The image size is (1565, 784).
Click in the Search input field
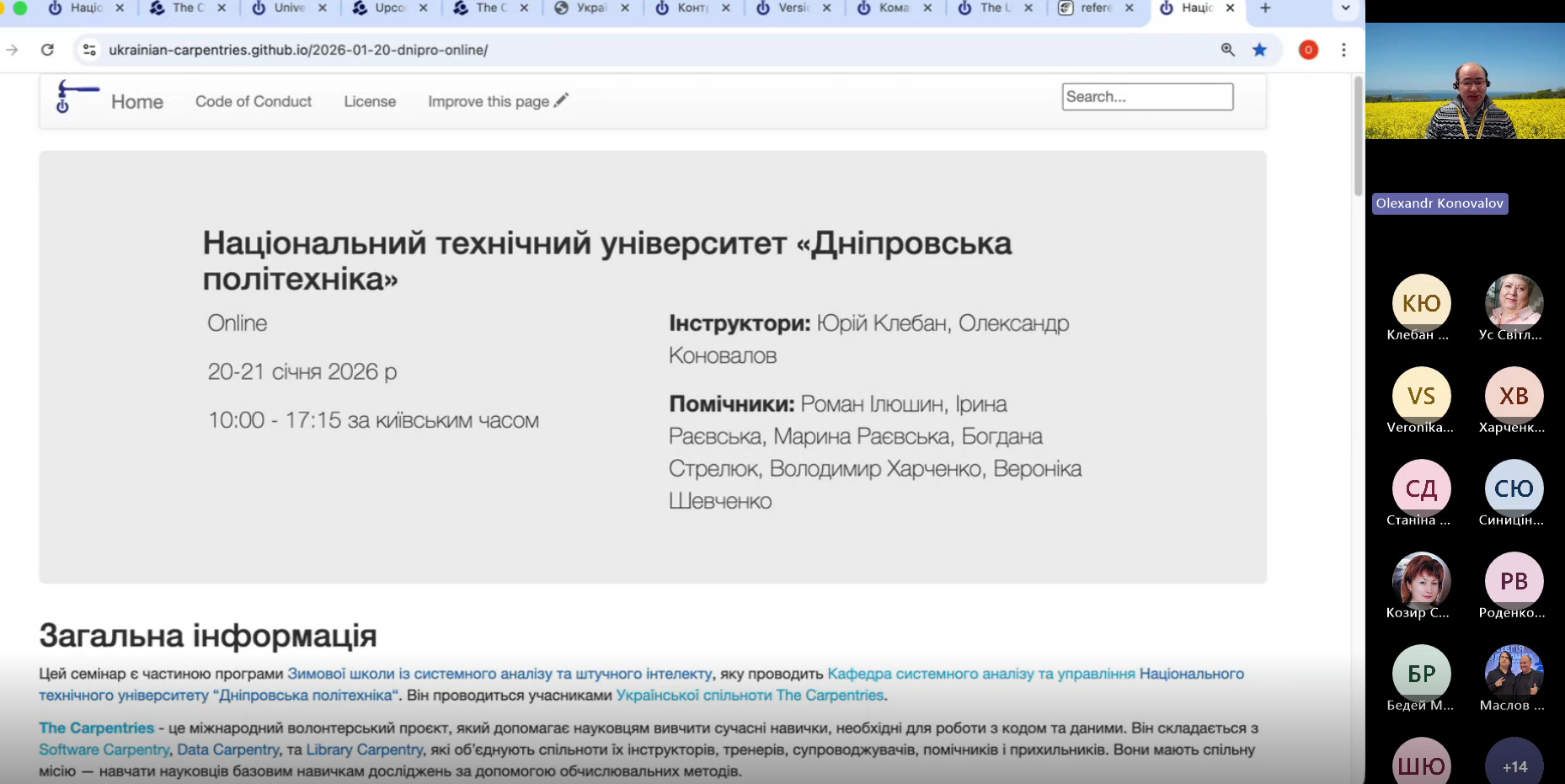(1146, 97)
